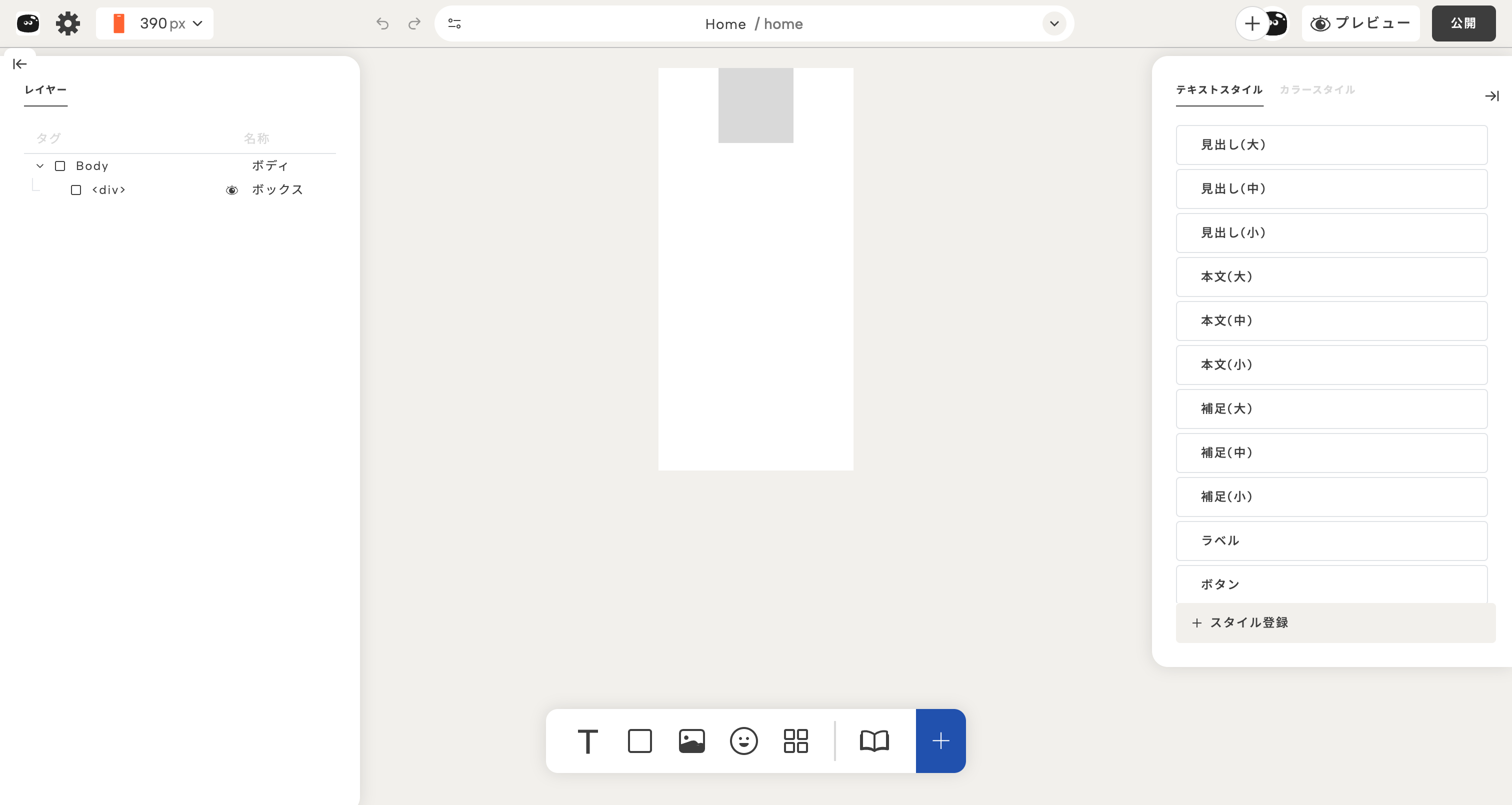The image size is (1512, 805).
Task: Open the book library icon
Action: click(x=874, y=741)
